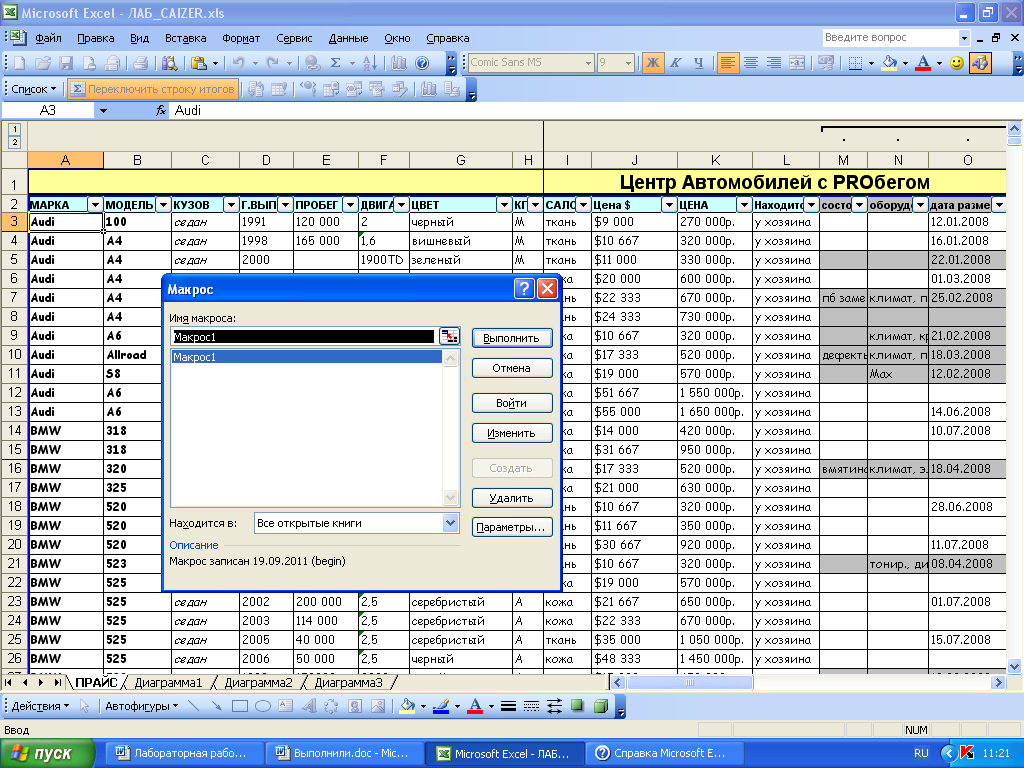The height and width of the screenshot is (768, 1024).
Task: Click the Print Preview magnifier icon
Action: 170,63
